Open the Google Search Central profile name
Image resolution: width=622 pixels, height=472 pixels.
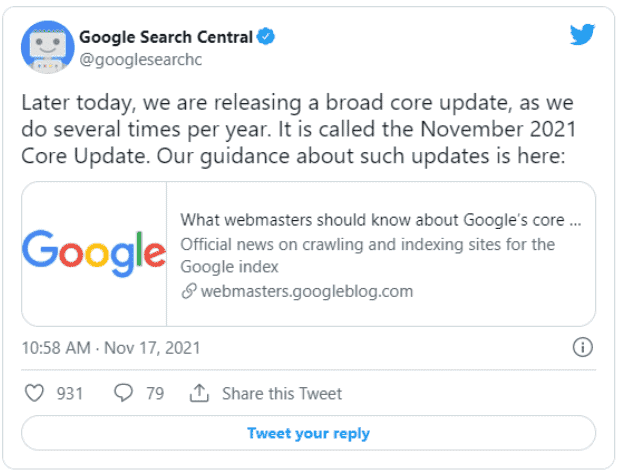165,37
